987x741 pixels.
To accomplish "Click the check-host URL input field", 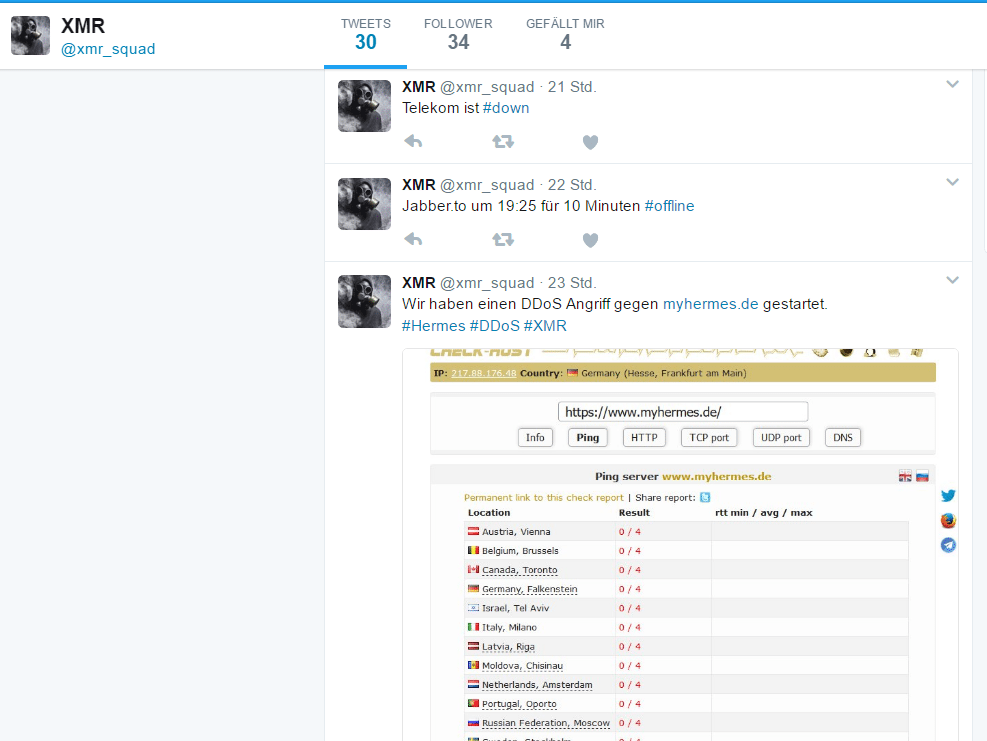I will [x=683, y=412].
